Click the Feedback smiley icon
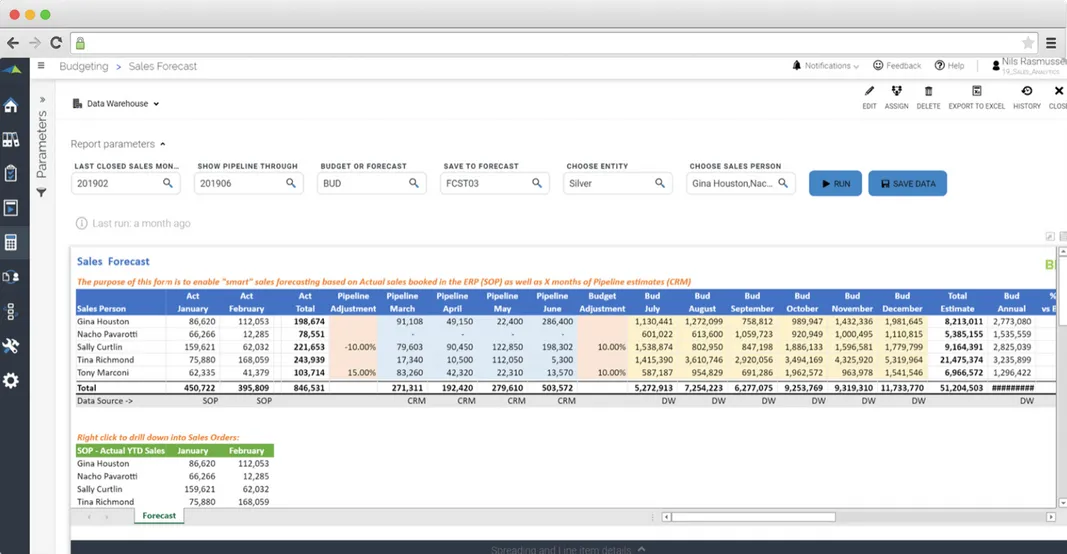The height and width of the screenshot is (554, 1067). coord(878,65)
